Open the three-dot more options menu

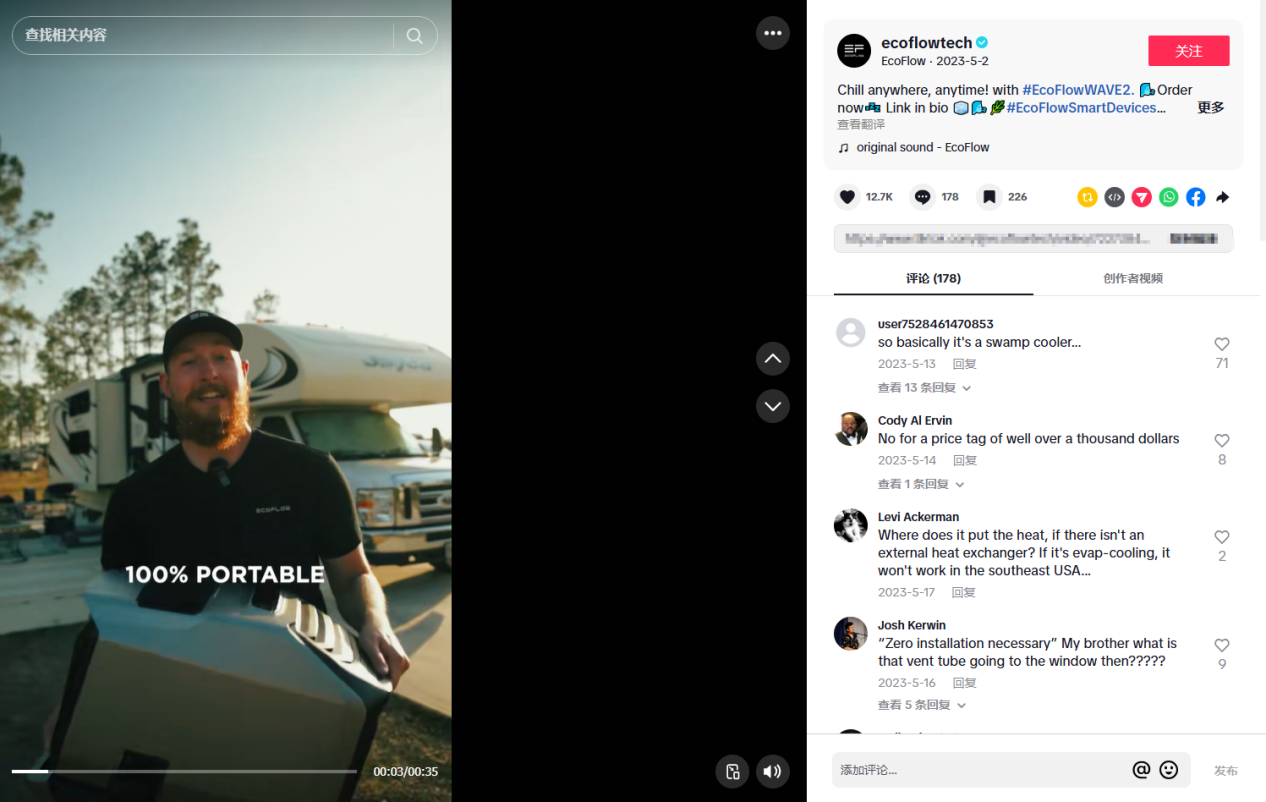[x=772, y=33]
